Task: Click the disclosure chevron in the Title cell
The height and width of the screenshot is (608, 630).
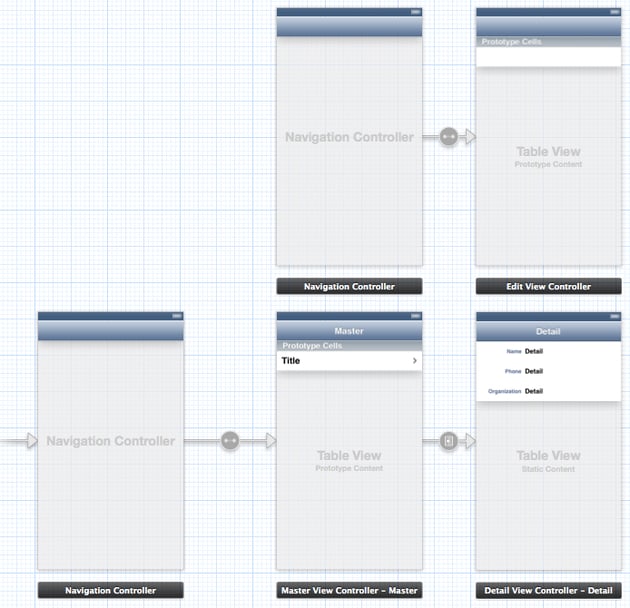Action: 414,361
